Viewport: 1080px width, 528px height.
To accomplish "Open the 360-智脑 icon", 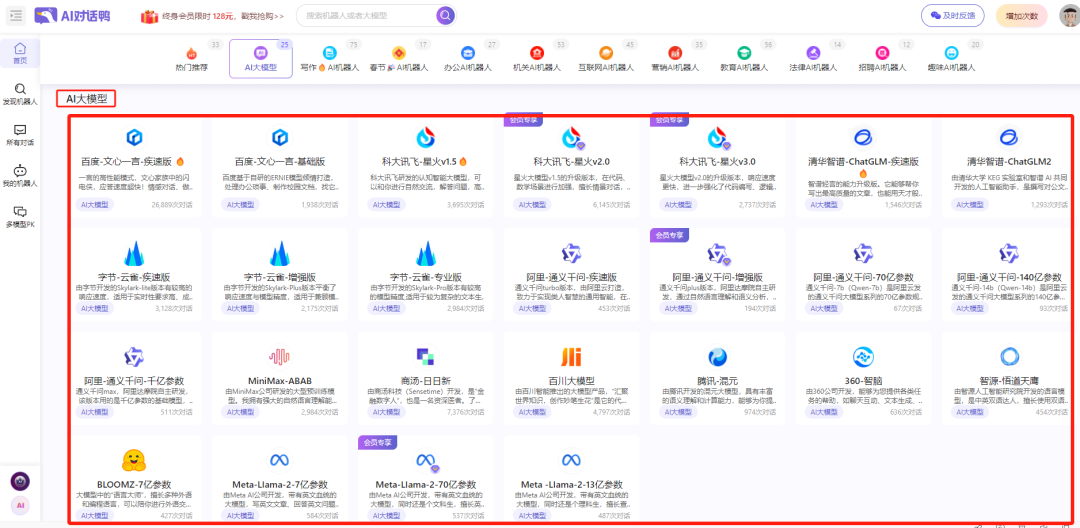I will (x=862, y=357).
